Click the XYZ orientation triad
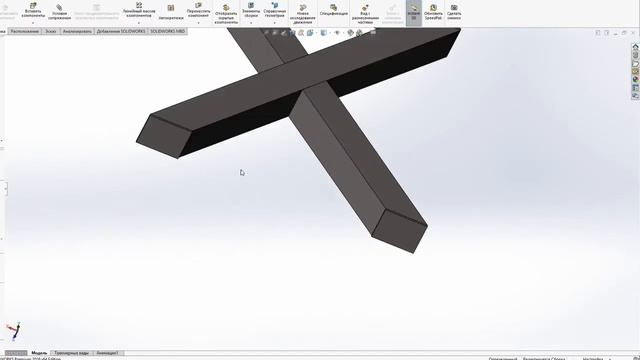The image size is (640, 360). (x=13, y=331)
